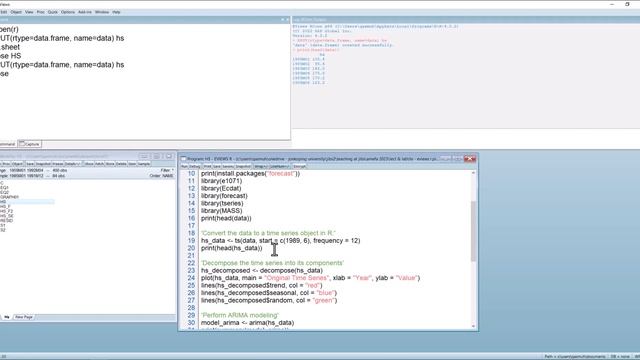Select GRAPH01 object in workfile
This screenshot has width=640, height=360.
[x=9, y=197]
